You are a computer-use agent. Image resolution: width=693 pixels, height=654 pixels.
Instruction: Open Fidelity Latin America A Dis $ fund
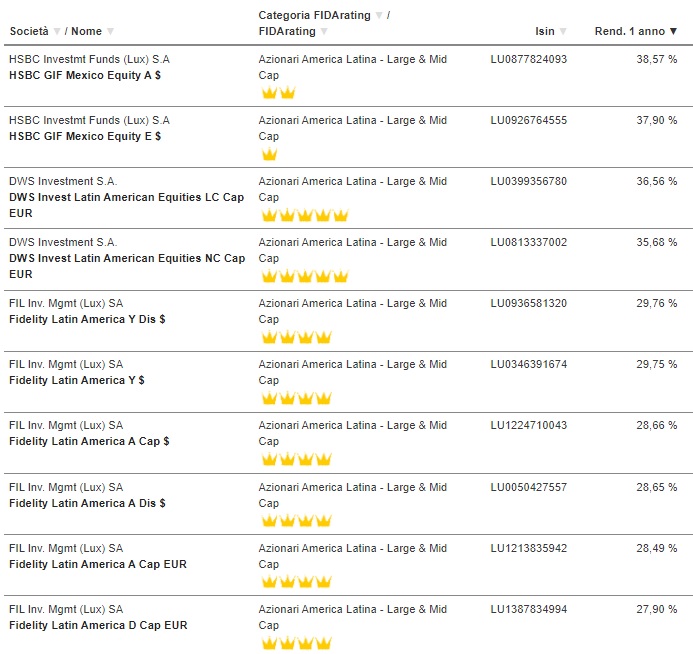point(87,503)
